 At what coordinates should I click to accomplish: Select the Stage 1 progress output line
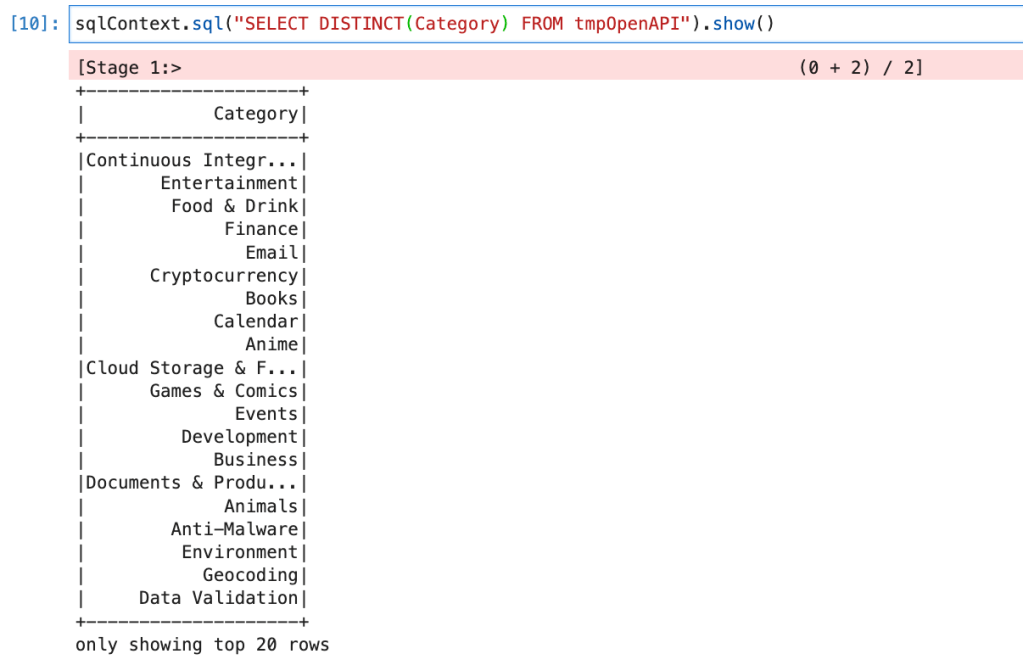tap(130, 68)
